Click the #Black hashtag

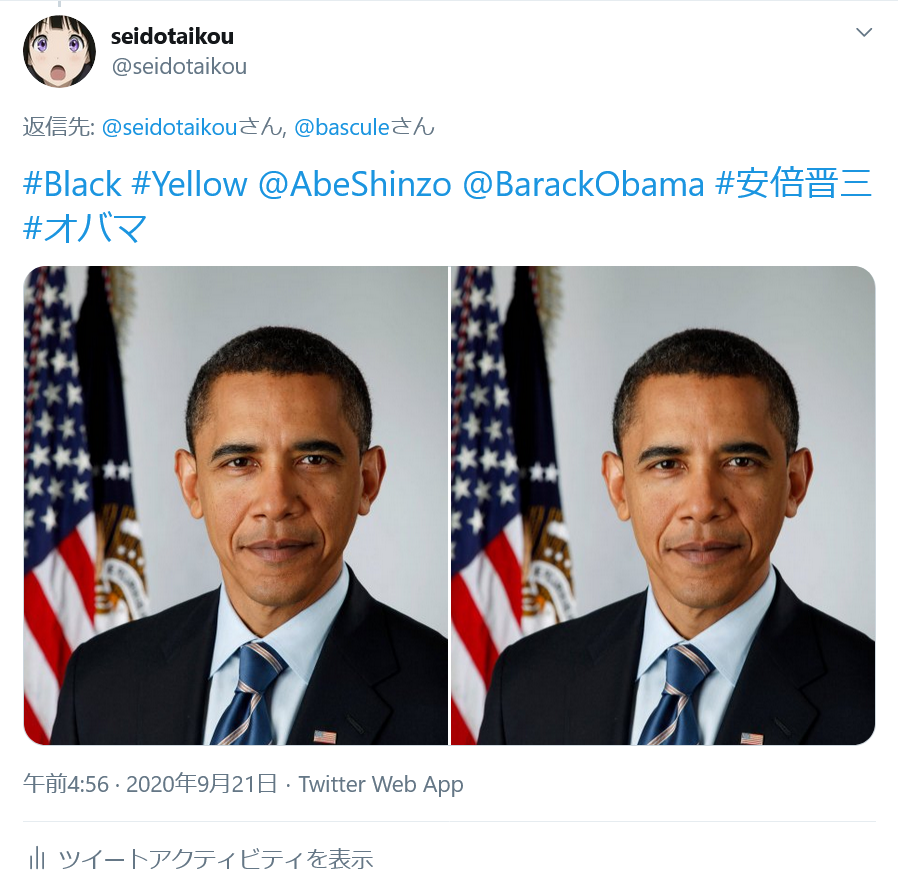tap(72, 184)
